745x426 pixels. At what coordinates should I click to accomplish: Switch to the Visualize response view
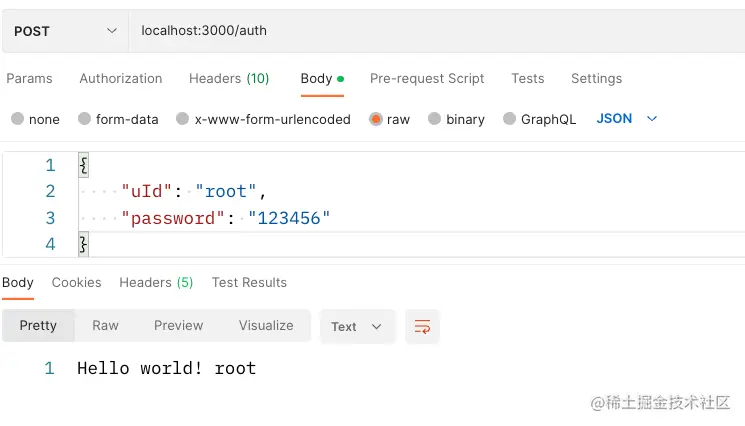pos(266,326)
